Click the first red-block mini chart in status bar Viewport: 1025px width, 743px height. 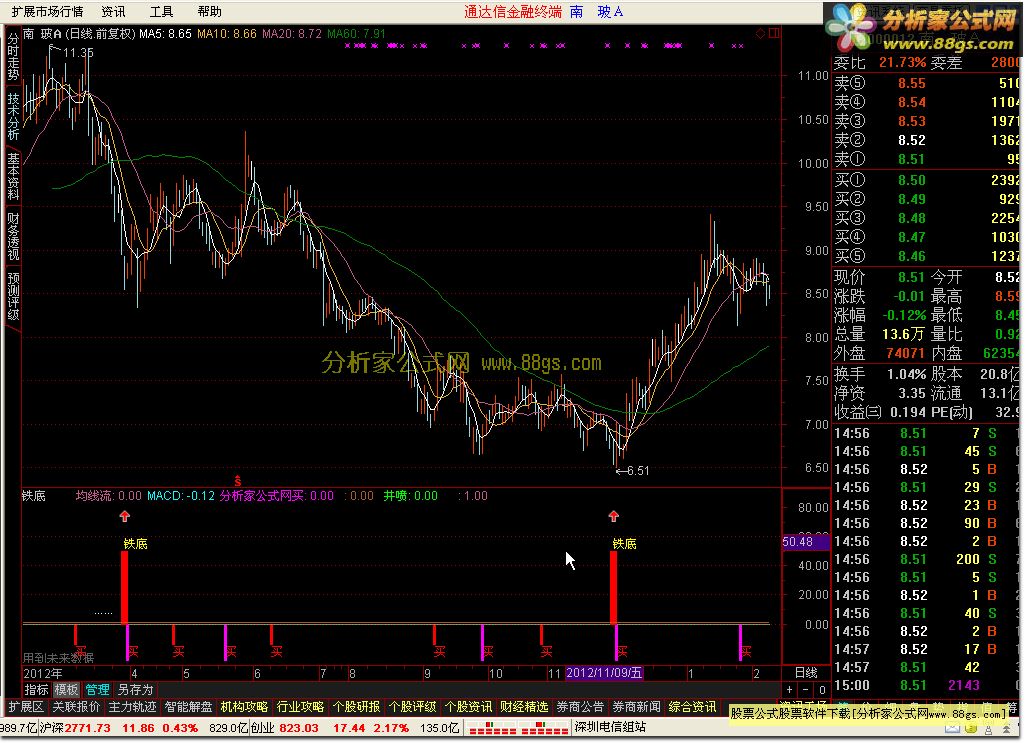coord(490,728)
